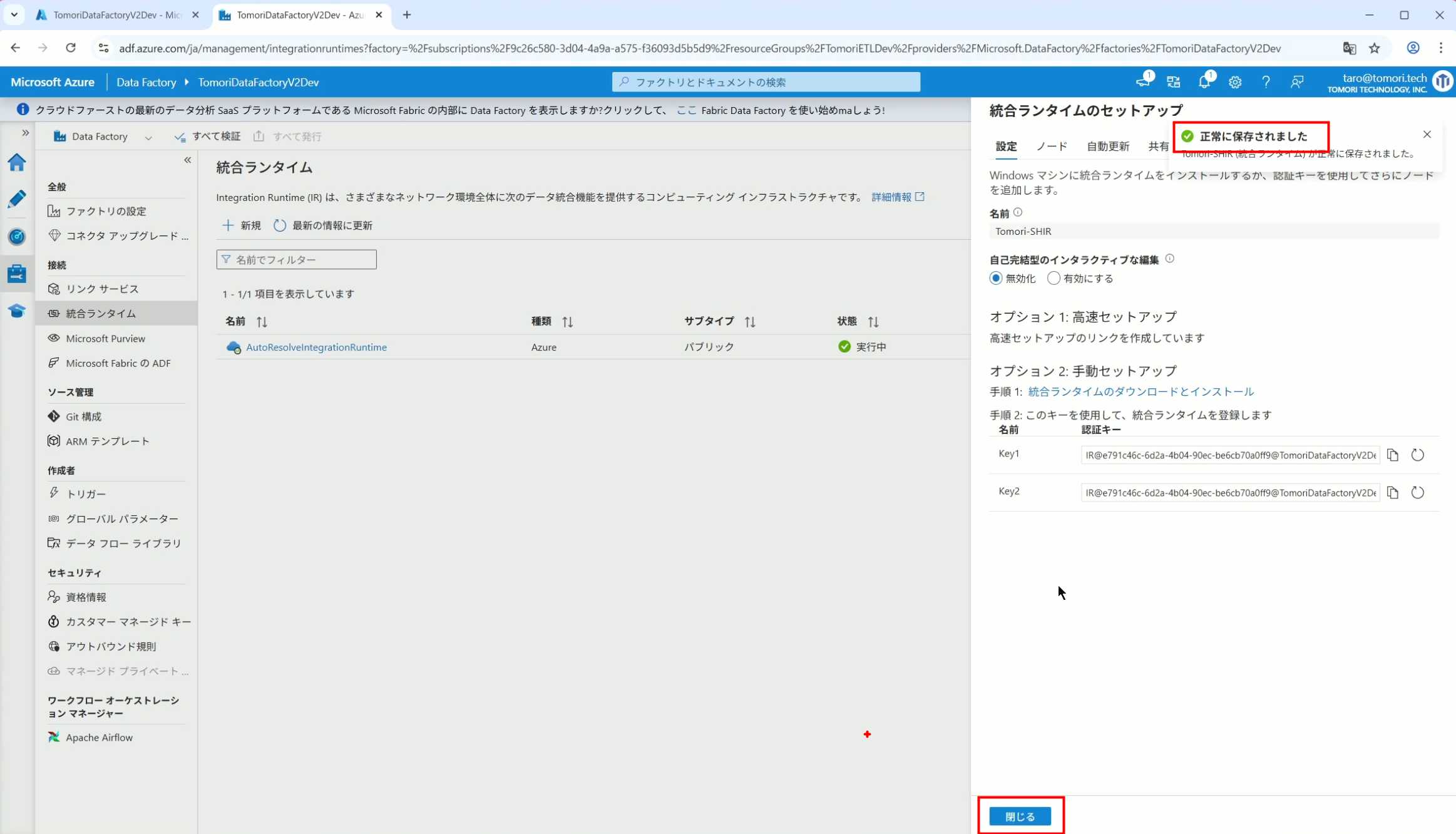Open the Monitor gauge icon in sidebar
This screenshot has height=834, width=1456.
17,237
